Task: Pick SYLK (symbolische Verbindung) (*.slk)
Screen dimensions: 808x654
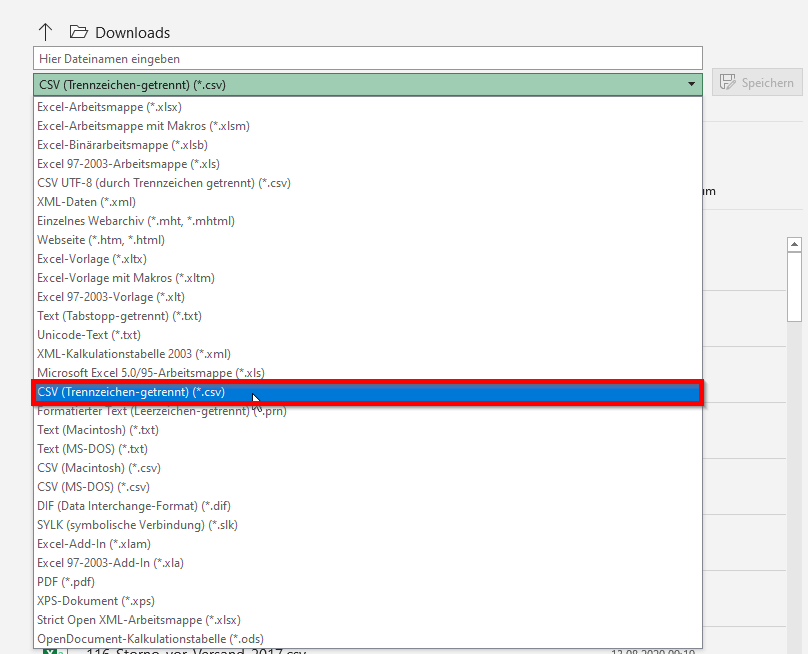Action: tap(367, 525)
